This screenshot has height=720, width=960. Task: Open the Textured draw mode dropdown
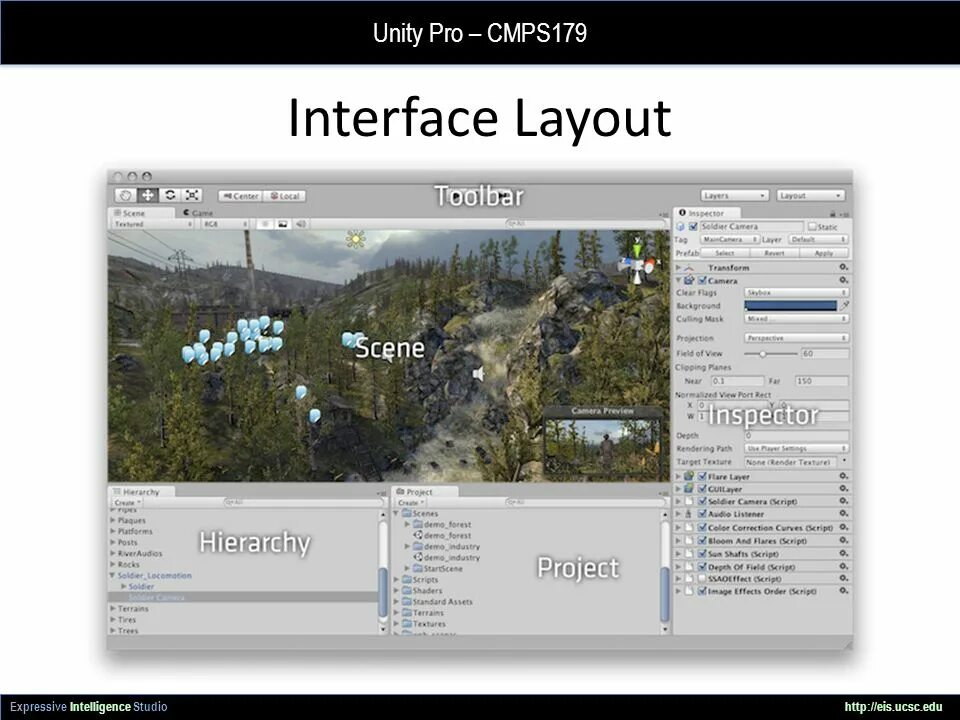click(152, 224)
